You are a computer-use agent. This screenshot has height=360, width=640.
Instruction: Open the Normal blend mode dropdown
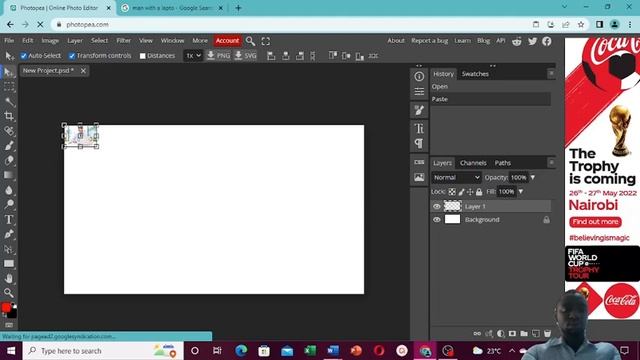click(456, 178)
